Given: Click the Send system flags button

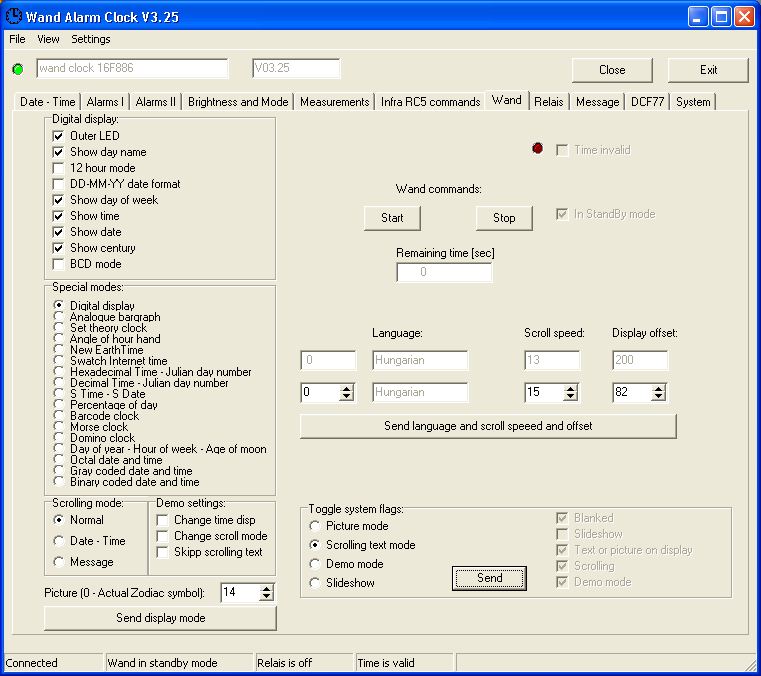Looking at the screenshot, I should pyautogui.click(x=489, y=578).
